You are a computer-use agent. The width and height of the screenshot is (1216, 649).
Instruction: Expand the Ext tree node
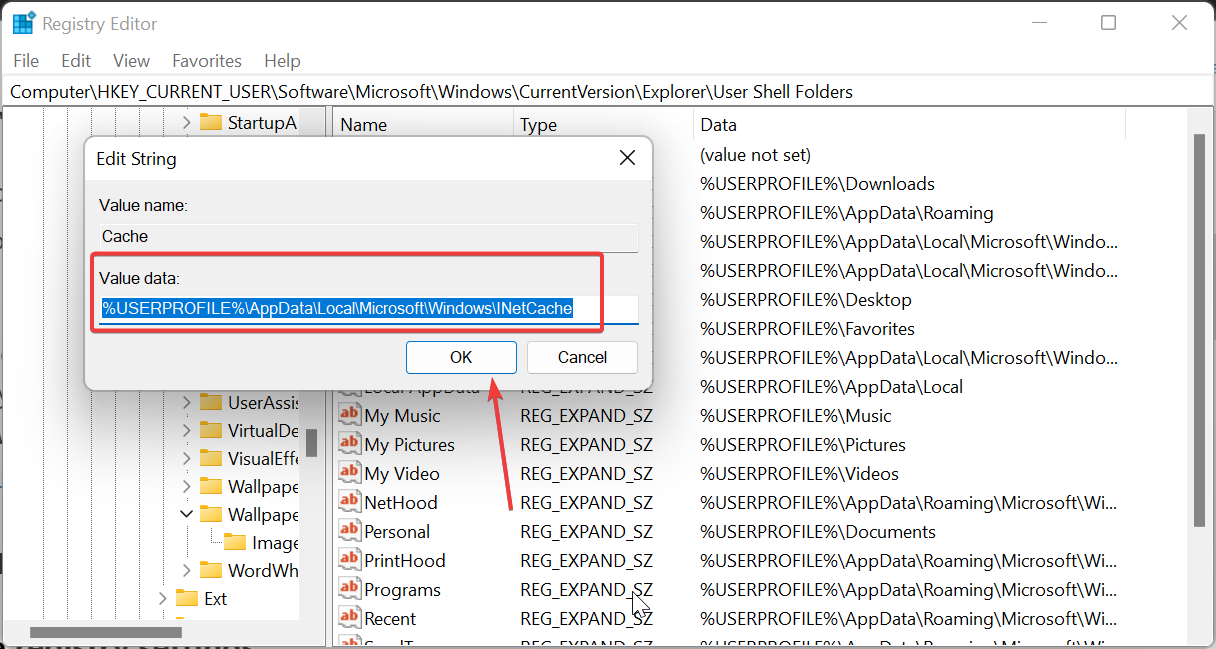point(162,599)
